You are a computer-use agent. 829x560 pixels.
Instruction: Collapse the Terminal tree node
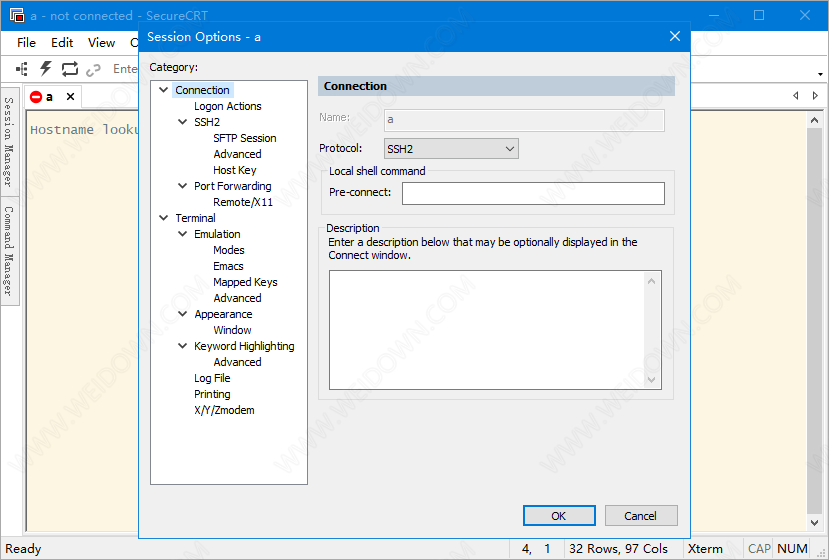164,218
